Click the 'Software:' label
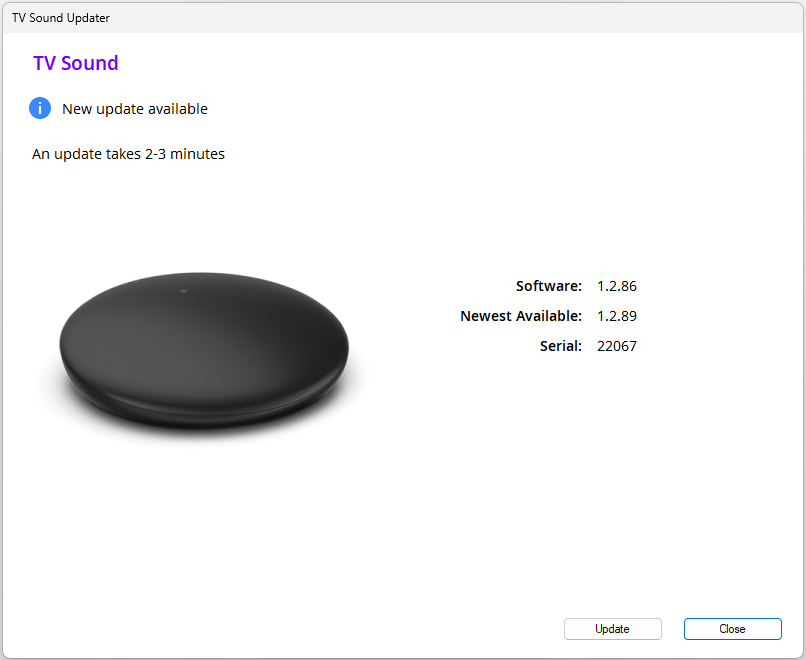The height and width of the screenshot is (660, 806). 549,286
